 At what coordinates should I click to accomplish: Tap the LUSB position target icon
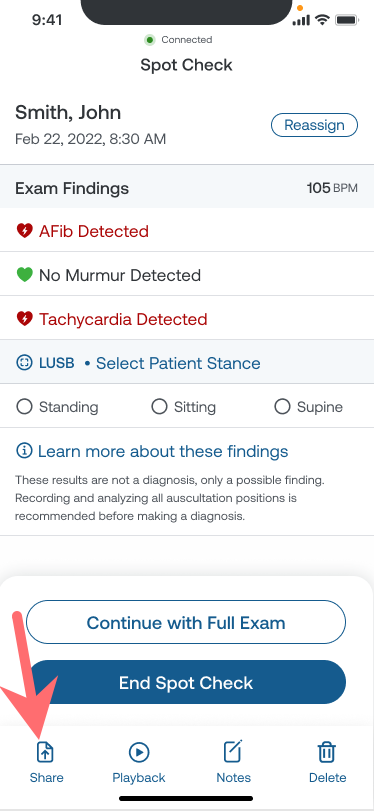[x=24, y=363]
